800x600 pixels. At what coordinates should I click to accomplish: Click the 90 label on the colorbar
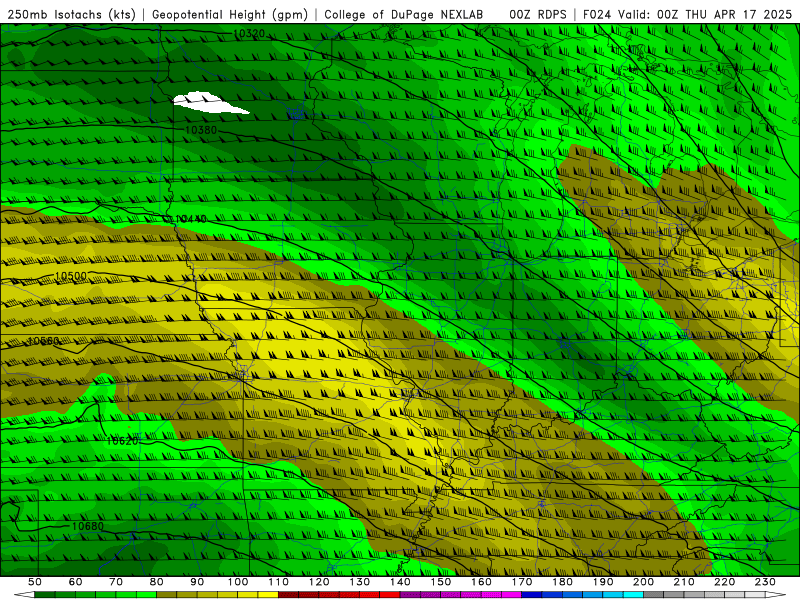[197, 582]
